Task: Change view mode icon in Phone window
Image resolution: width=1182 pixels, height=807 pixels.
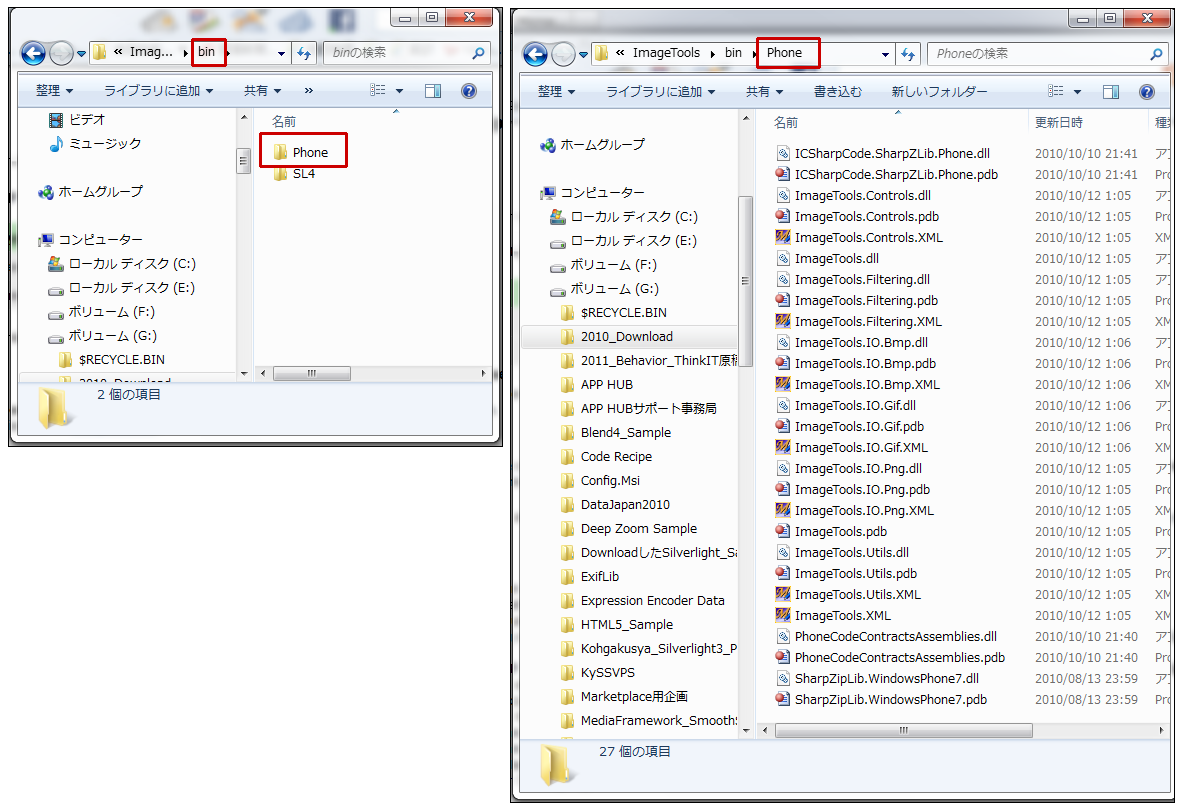Action: [1055, 91]
